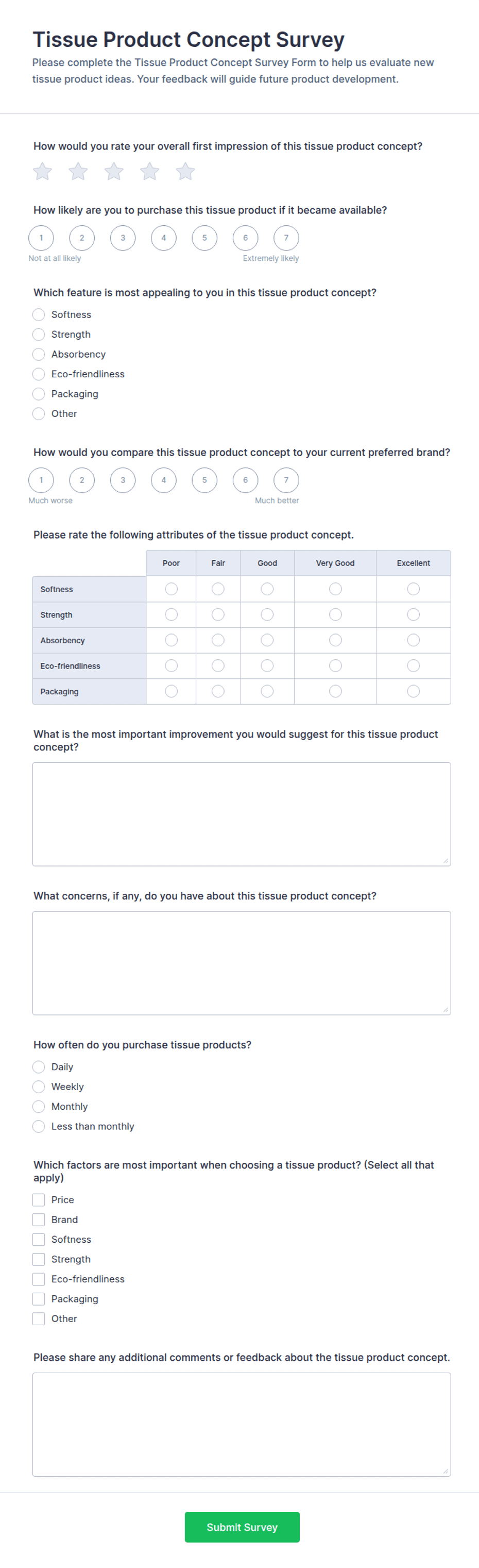The image size is (479, 1568).
Task: Rate Softness attribute as Excellent
Action: 414,589
